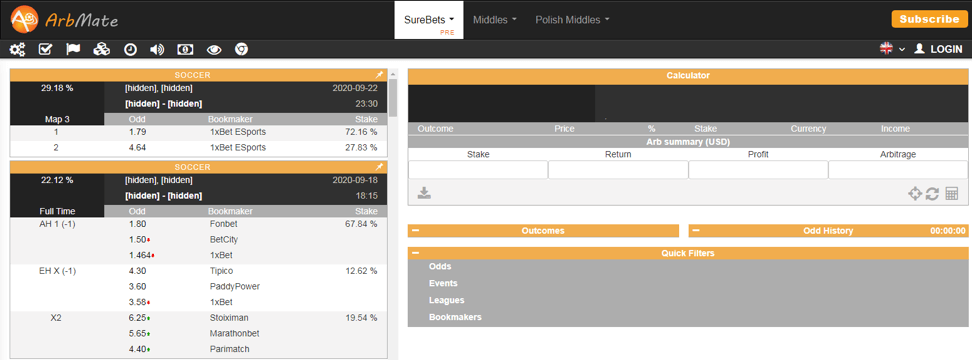Click the small calculator grid icon

pos(952,194)
